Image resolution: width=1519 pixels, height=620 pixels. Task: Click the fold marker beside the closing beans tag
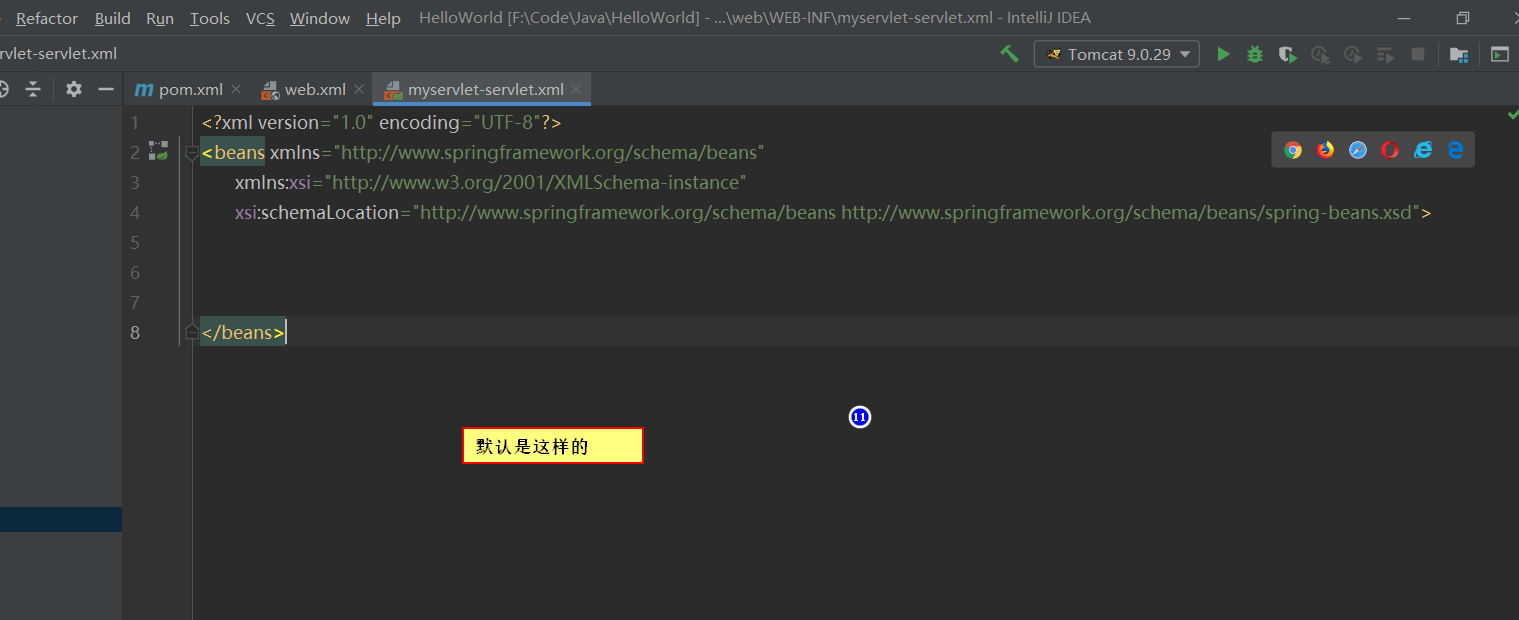tap(190, 332)
